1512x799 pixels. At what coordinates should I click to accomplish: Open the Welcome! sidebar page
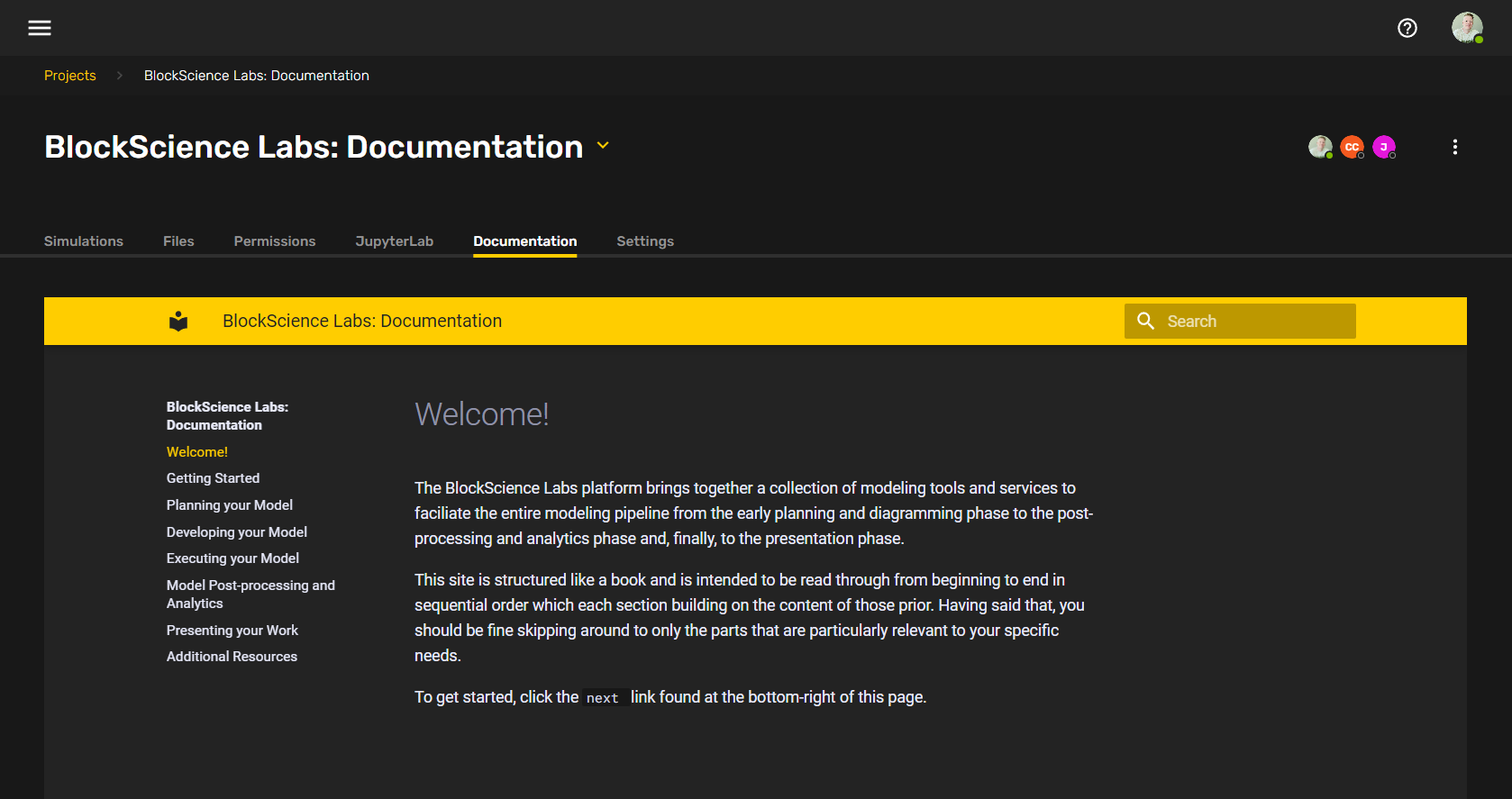pos(197,452)
